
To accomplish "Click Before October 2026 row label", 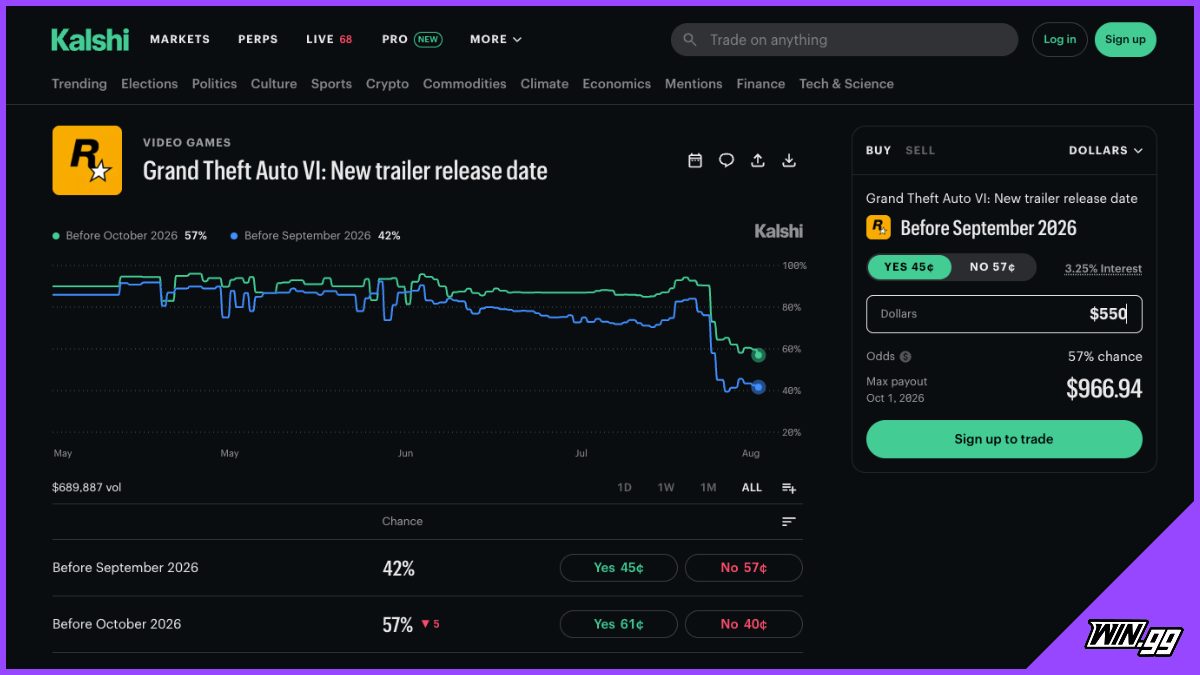I will (117, 624).
